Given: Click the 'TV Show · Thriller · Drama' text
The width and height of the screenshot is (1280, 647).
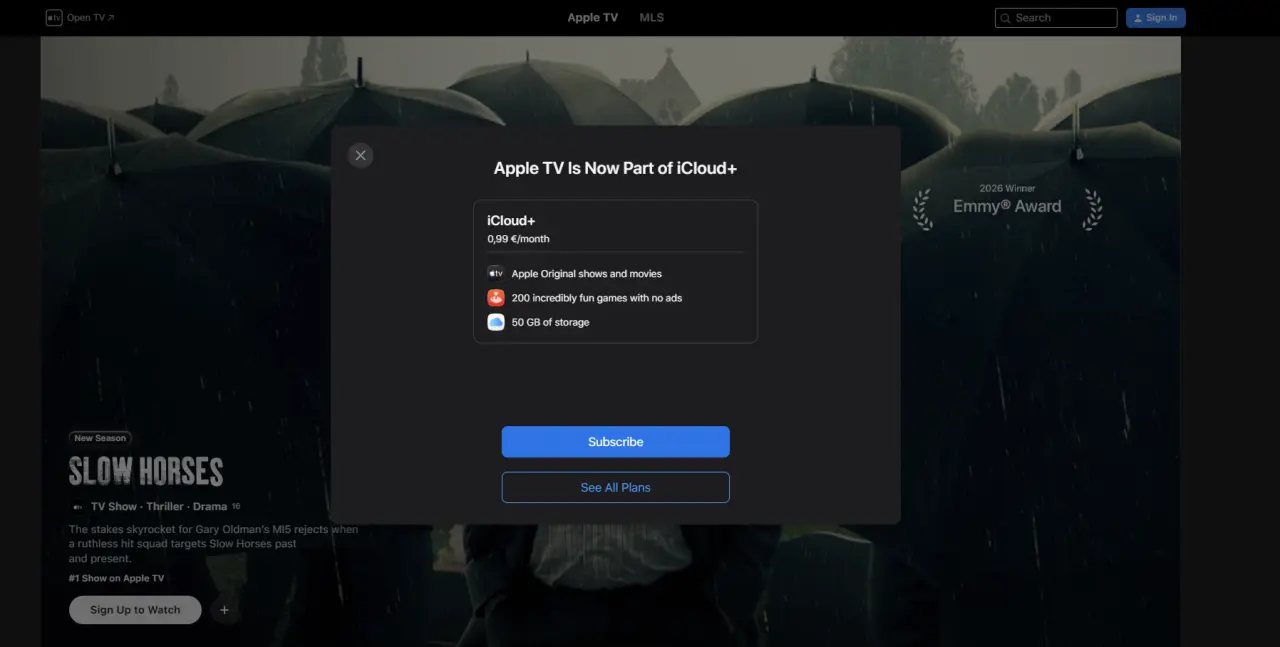Looking at the screenshot, I should click(159, 507).
